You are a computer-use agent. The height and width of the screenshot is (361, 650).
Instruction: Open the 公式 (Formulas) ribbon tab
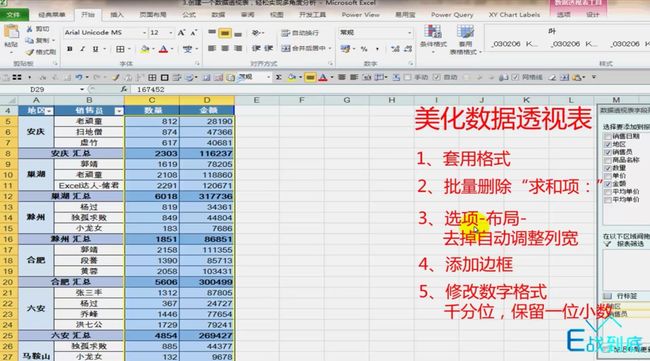pos(189,15)
